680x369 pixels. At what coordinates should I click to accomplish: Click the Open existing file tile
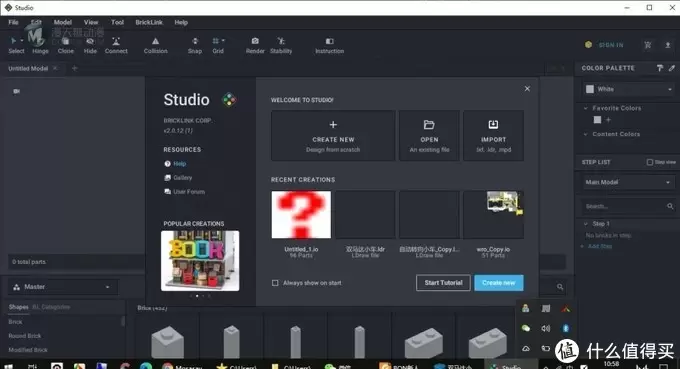[x=429, y=136]
